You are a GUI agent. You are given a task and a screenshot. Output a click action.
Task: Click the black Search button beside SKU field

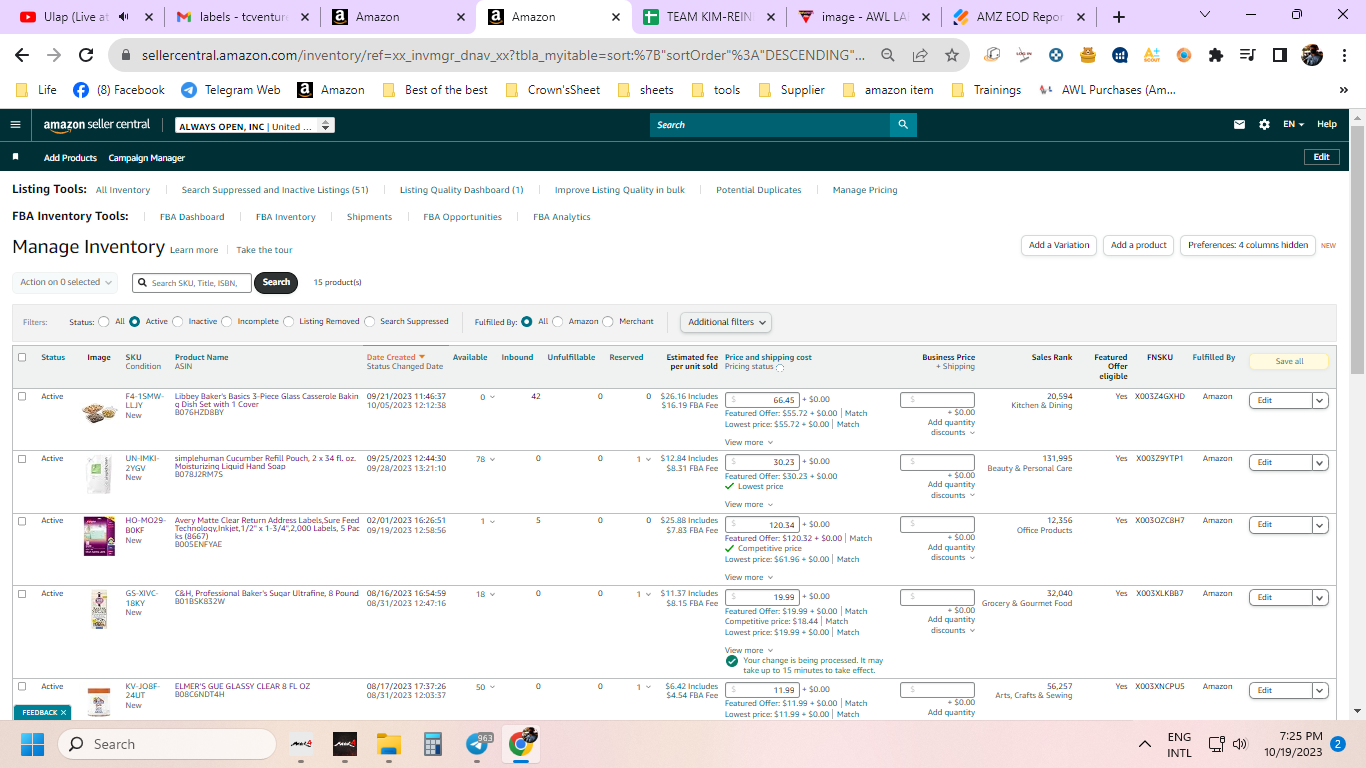tap(277, 283)
